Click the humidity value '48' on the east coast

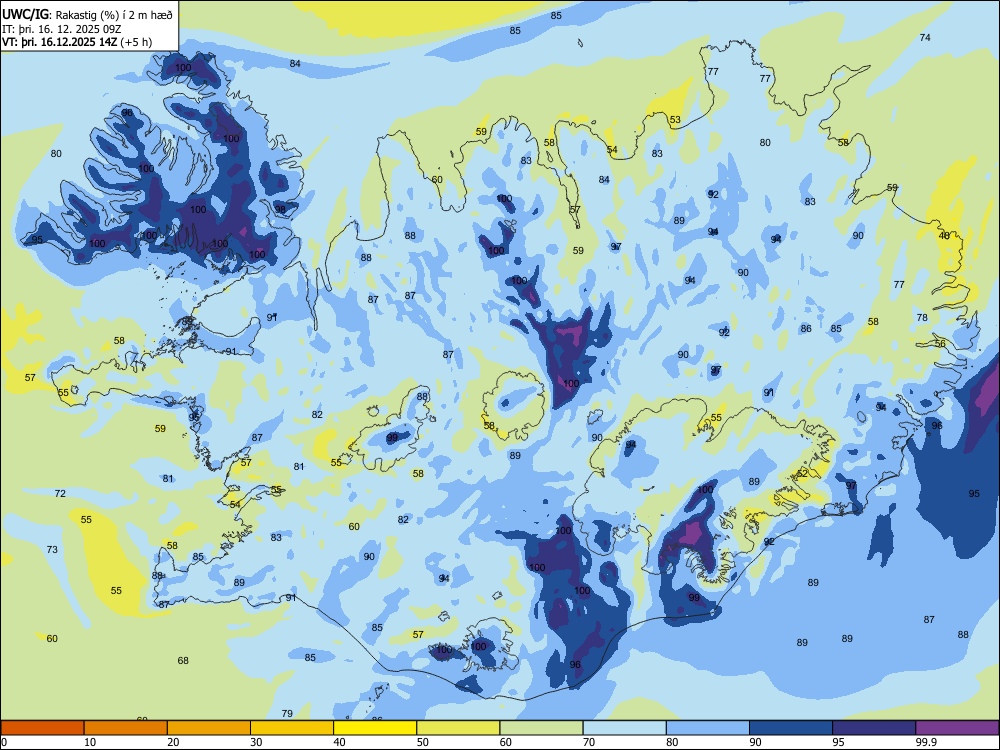pos(945,235)
